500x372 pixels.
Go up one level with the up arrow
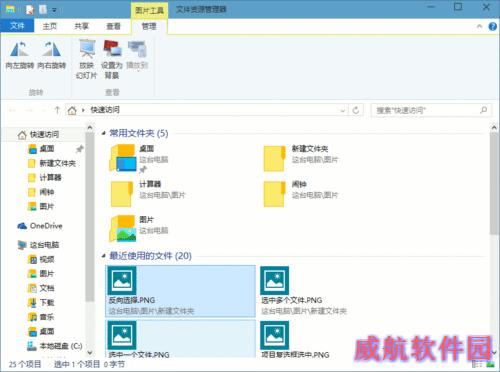click(x=57, y=110)
